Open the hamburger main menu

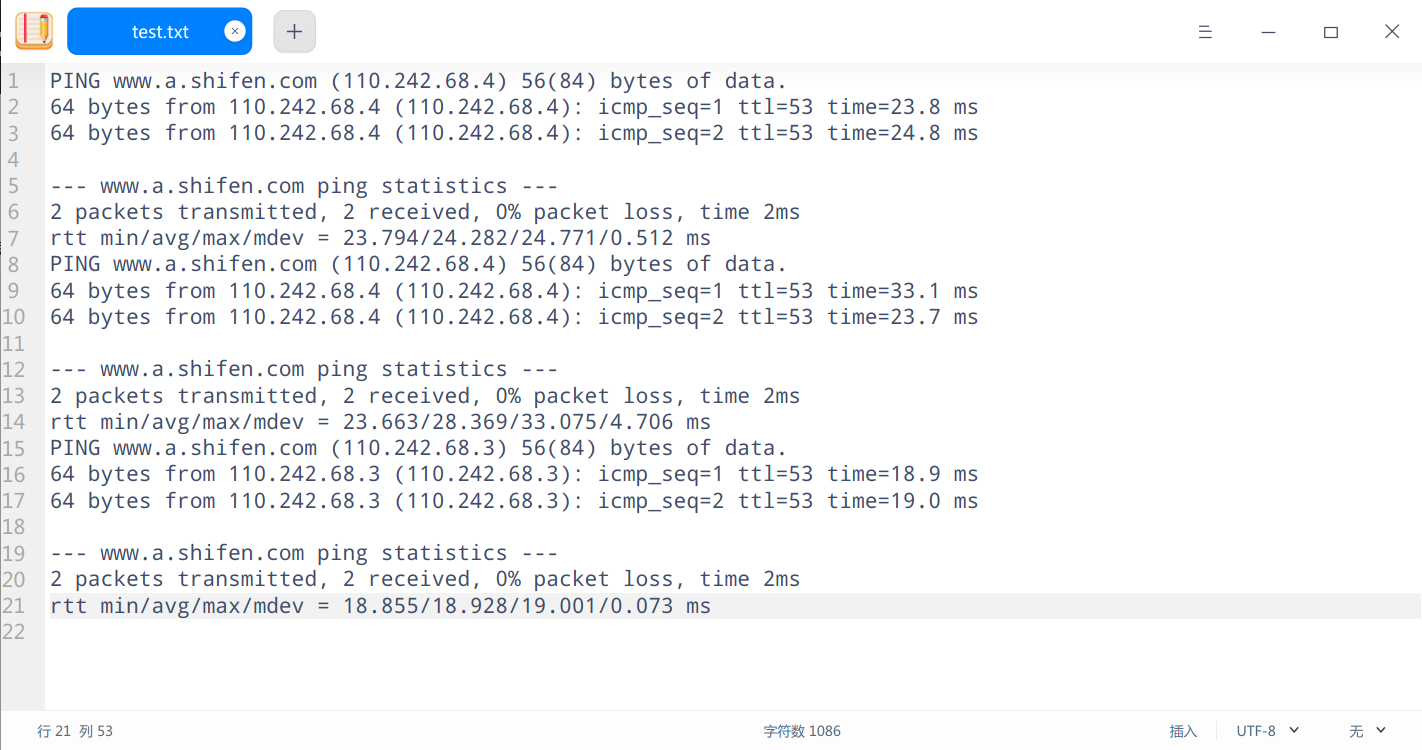pyautogui.click(x=1205, y=32)
